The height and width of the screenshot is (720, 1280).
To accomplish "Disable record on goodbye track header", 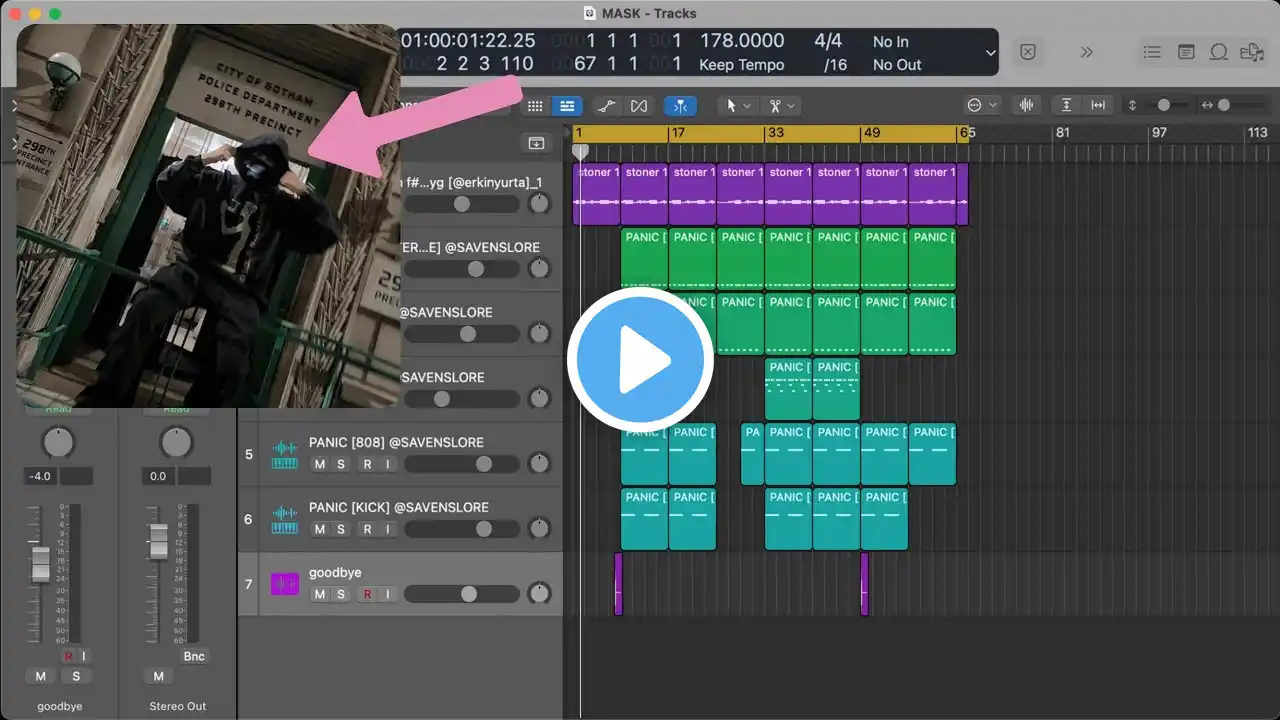I will [x=367, y=594].
